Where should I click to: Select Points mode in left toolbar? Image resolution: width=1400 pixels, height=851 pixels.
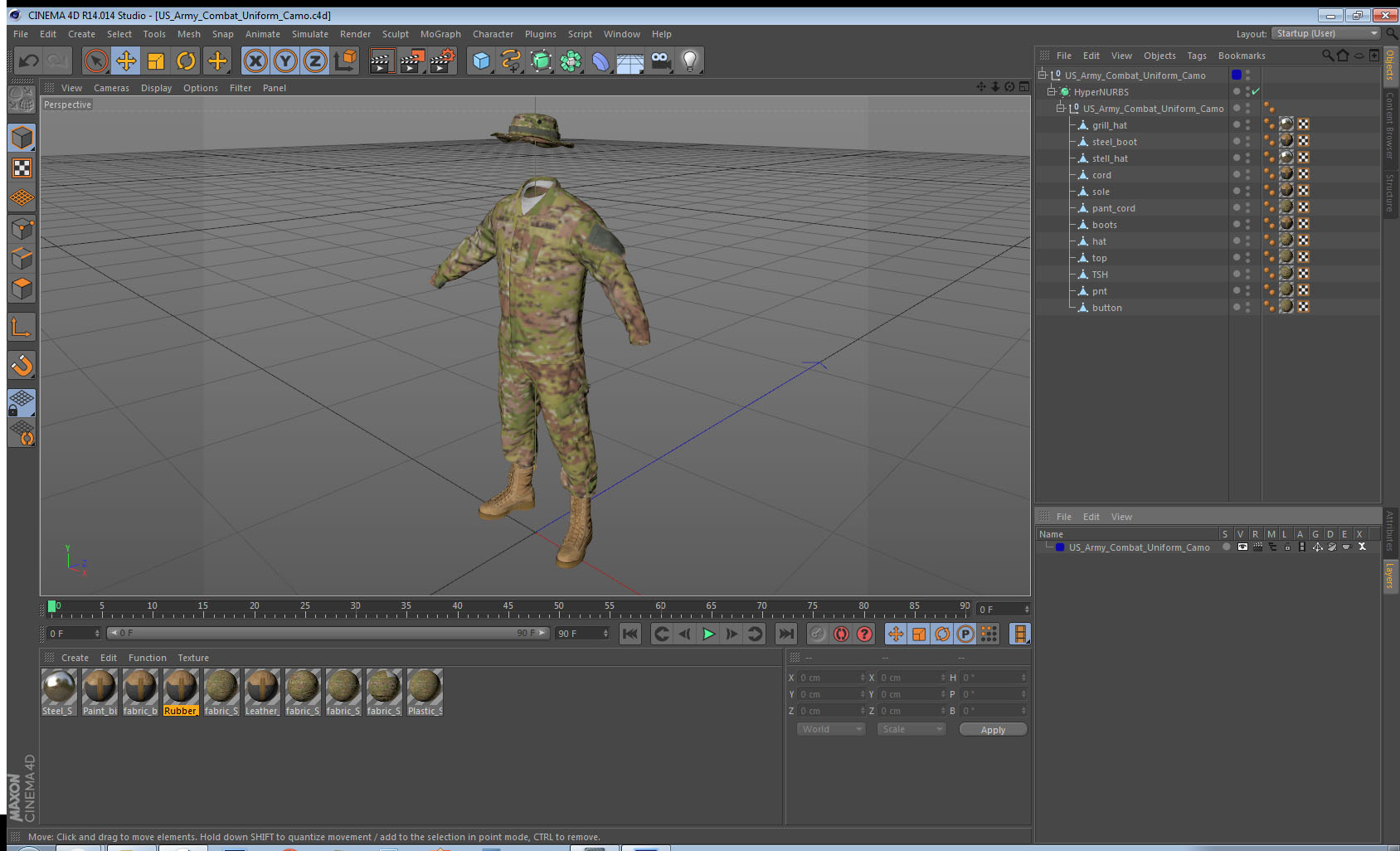[x=22, y=228]
